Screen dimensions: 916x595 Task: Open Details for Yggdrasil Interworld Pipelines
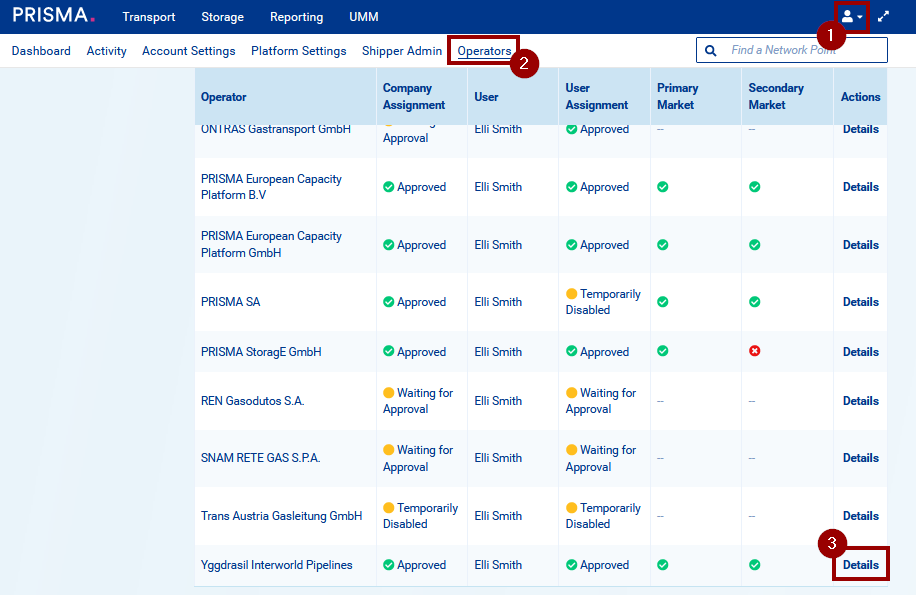(860, 565)
